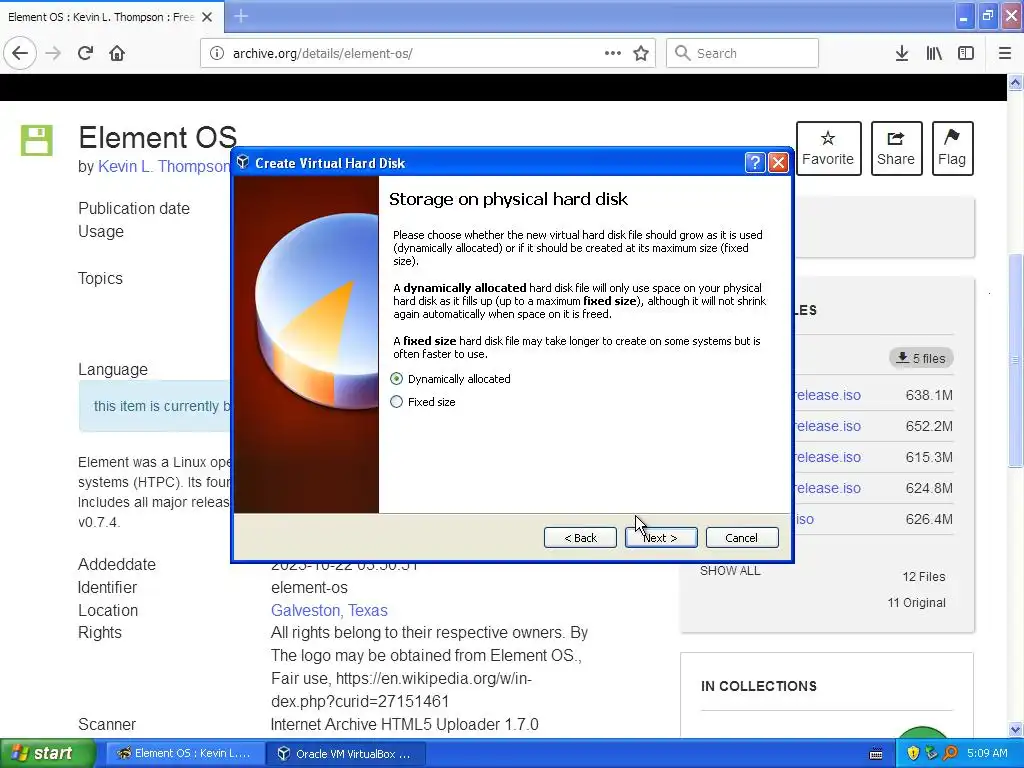Open a new tab with plus button

241,16
